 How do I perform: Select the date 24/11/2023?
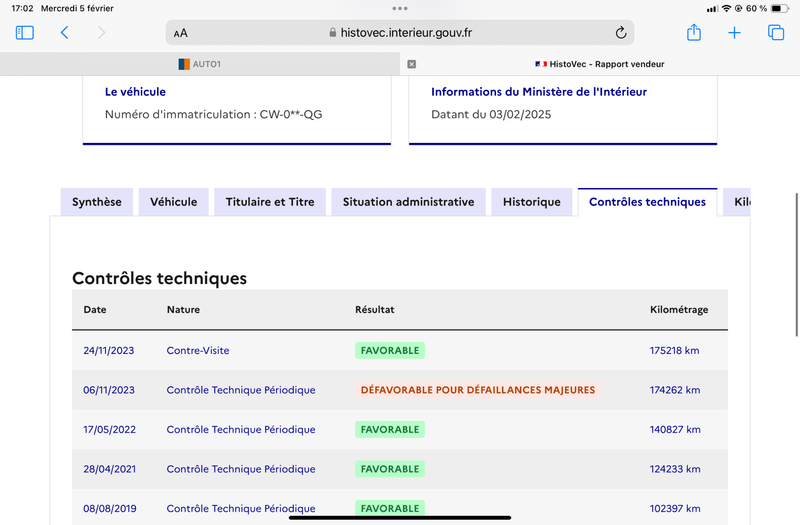point(109,351)
